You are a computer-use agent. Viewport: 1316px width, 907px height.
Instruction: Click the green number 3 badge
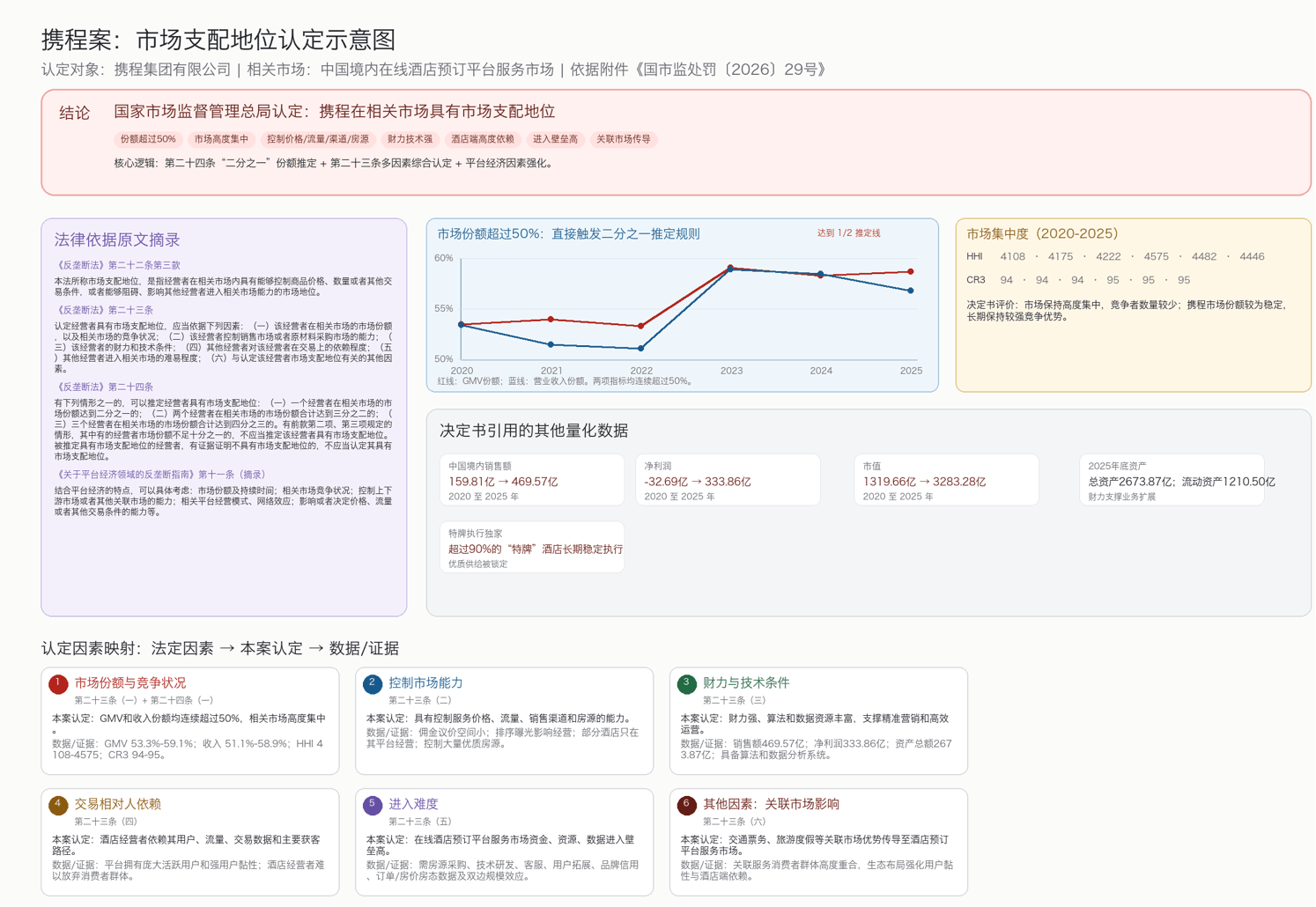tap(687, 684)
